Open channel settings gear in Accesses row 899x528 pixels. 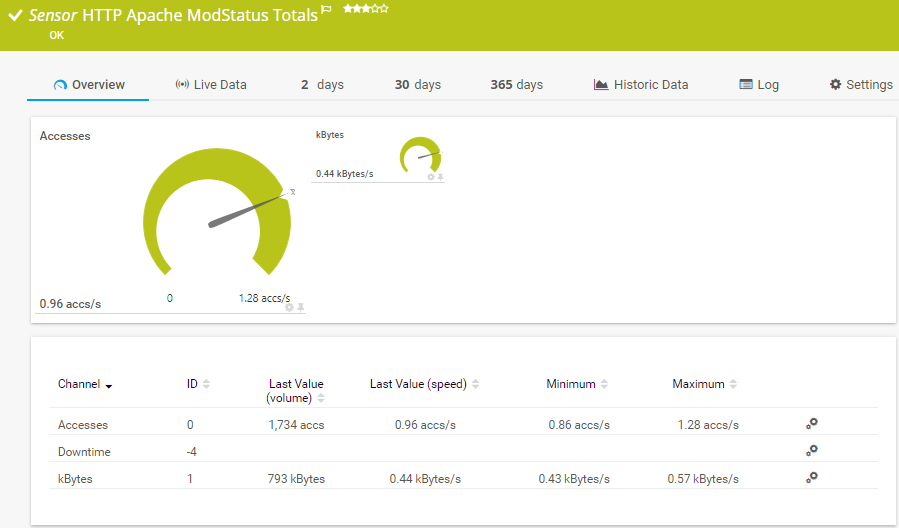[812, 424]
